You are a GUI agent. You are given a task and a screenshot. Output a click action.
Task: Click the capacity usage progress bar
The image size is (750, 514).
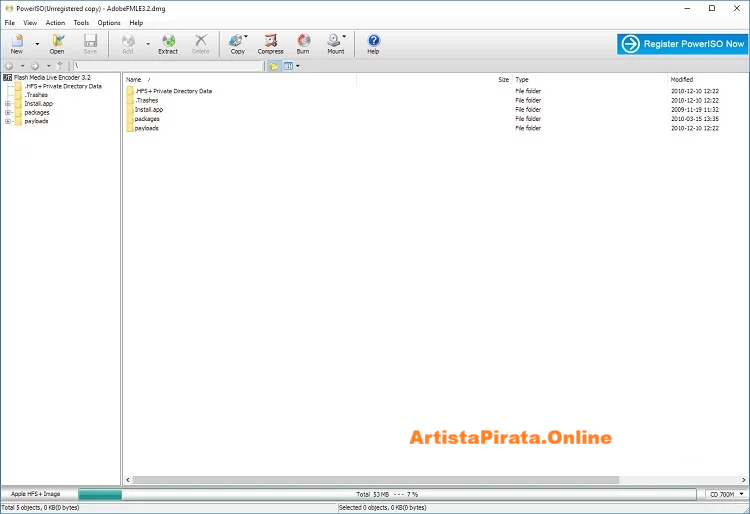(387, 494)
